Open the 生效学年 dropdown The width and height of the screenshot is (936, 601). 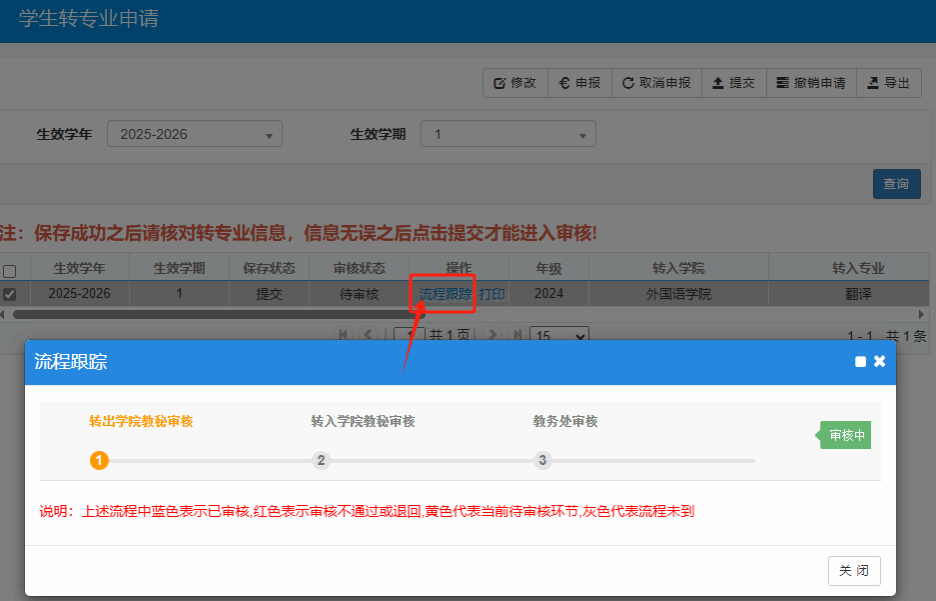point(195,134)
